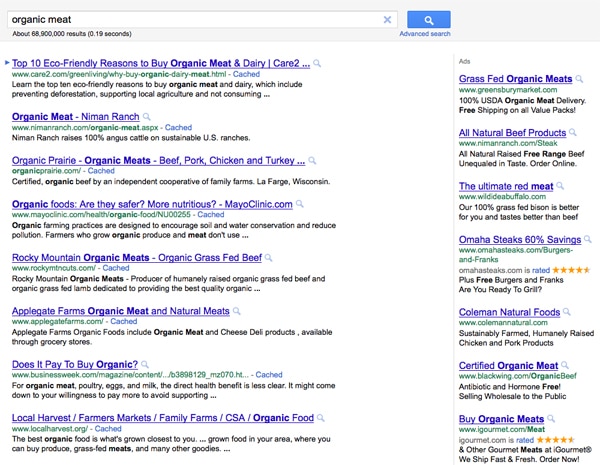Open the Cached link under the Niman Ranch result
The height and width of the screenshot is (465, 600).
(x=178, y=128)
